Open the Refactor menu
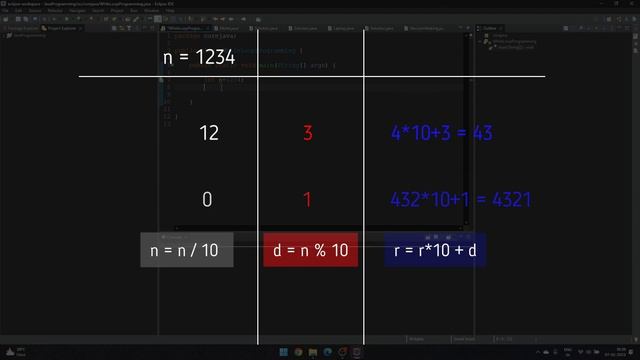The image size is (640, 360). [x=55, y=11]
